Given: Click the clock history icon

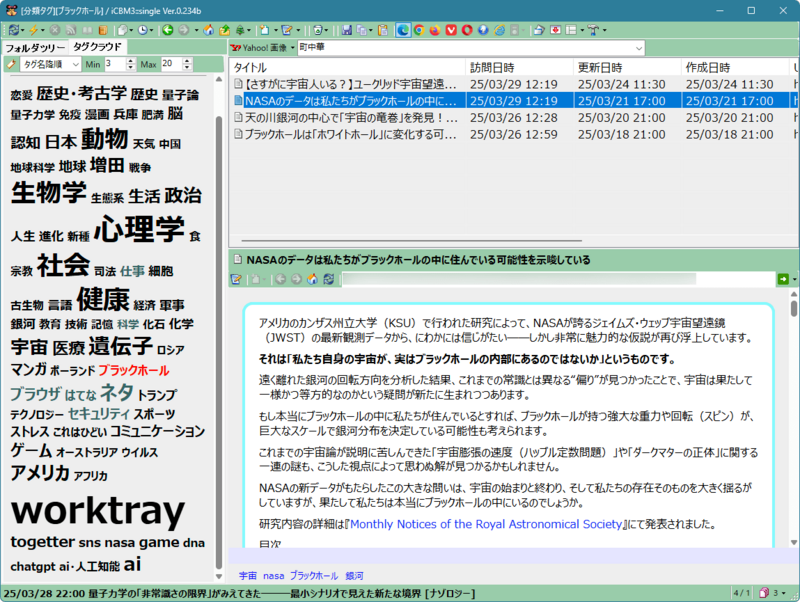Looking at the screenshot, I should point(142,30).
